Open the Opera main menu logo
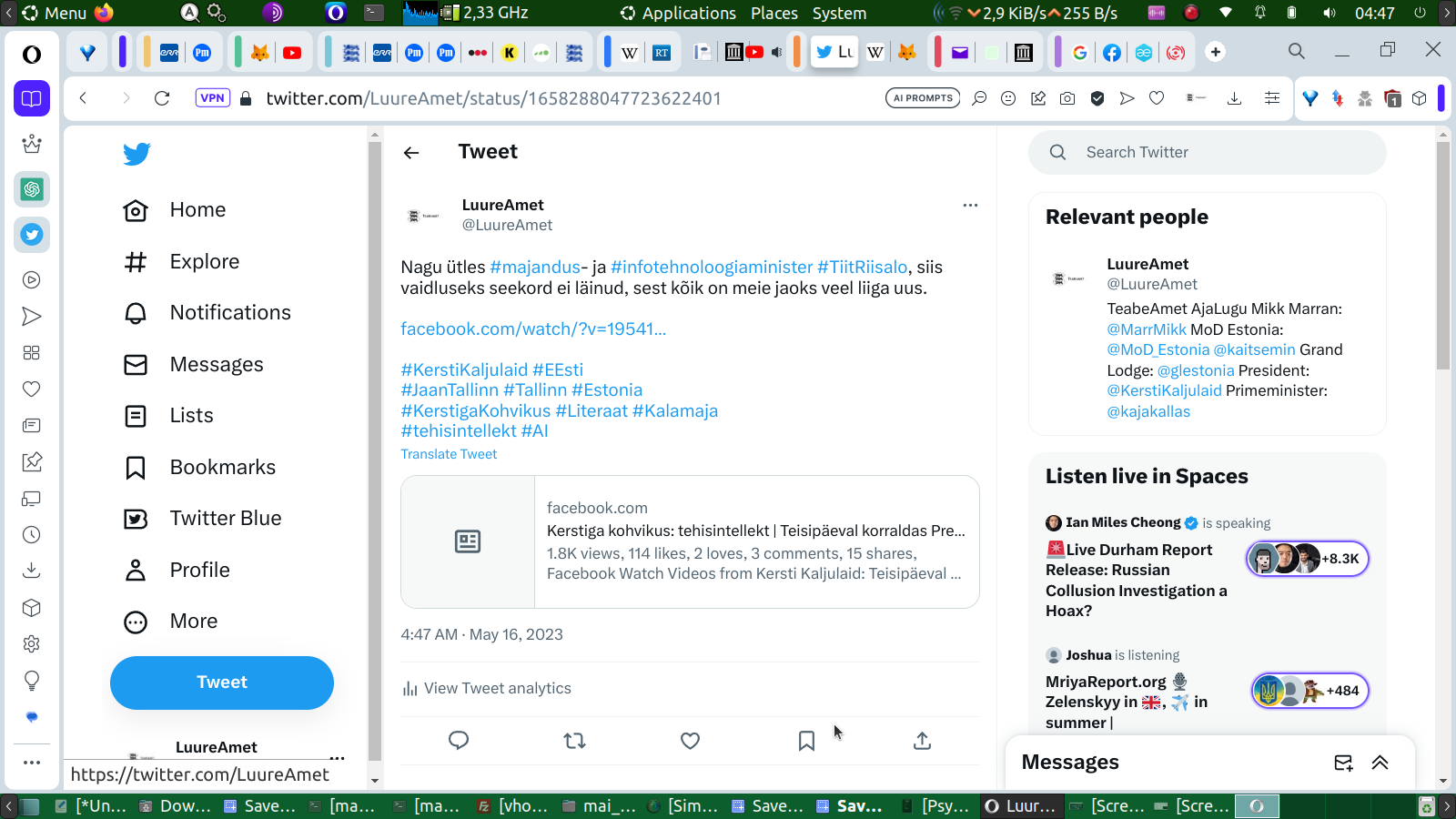Viewport: 1456px width, 819px height. (x=32, y=55)
